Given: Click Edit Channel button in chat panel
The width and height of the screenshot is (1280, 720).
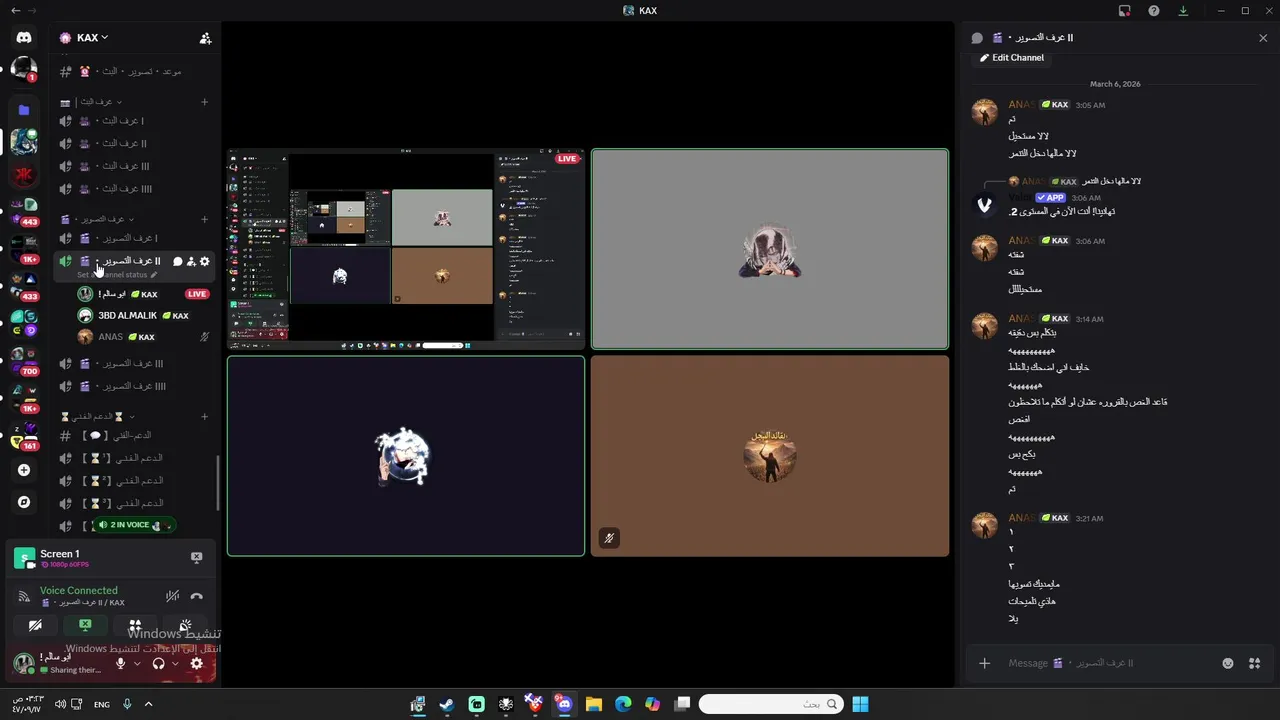Looking at the screenshot, I should pyautogui.click(x=1012, y=58).
